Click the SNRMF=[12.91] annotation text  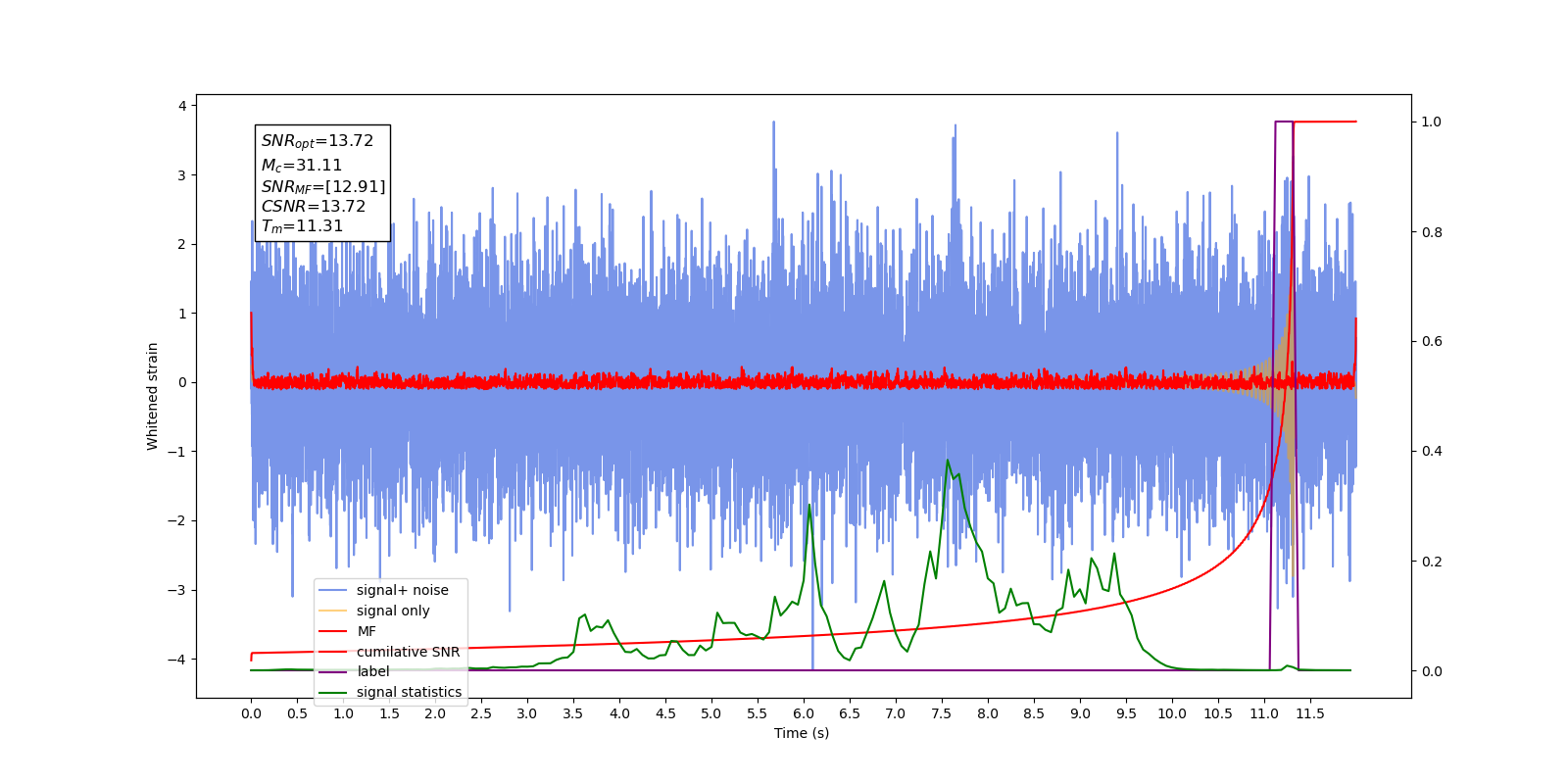pos(323,186)
